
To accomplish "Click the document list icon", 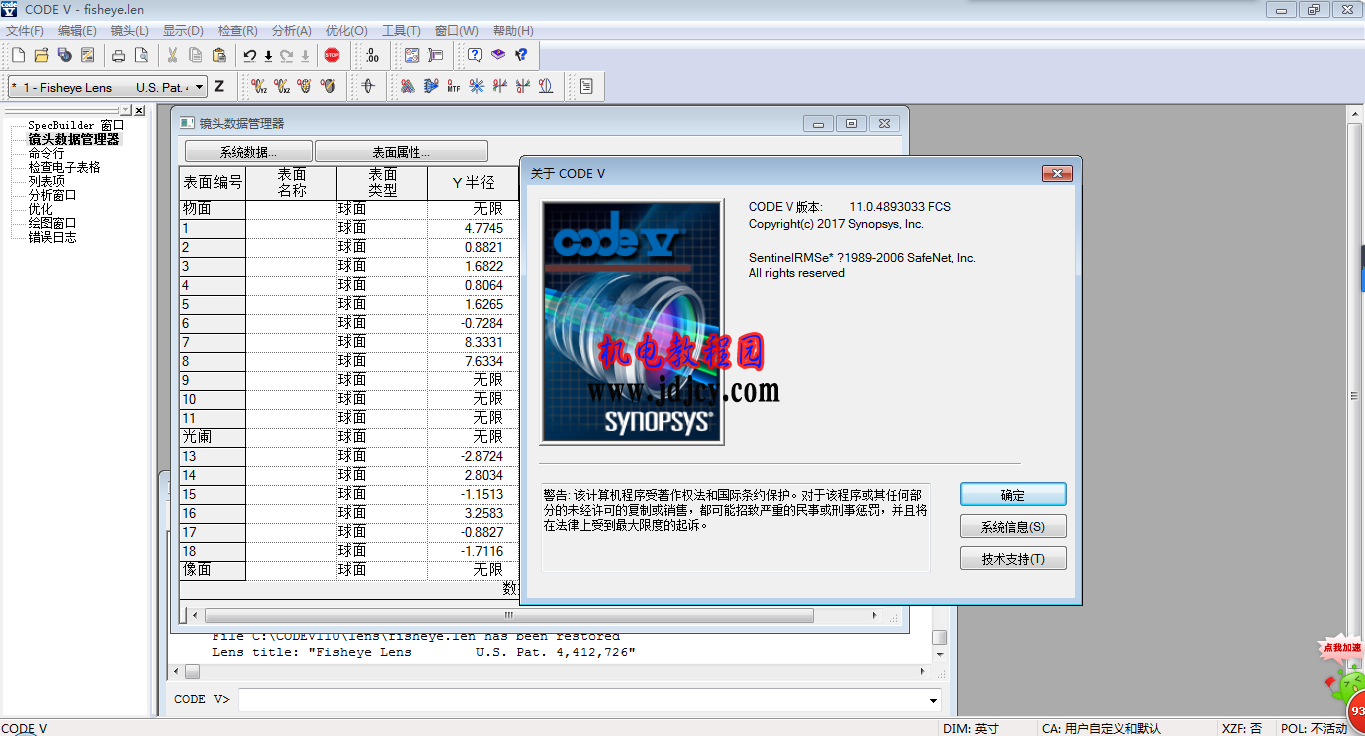I will [586, 87].
